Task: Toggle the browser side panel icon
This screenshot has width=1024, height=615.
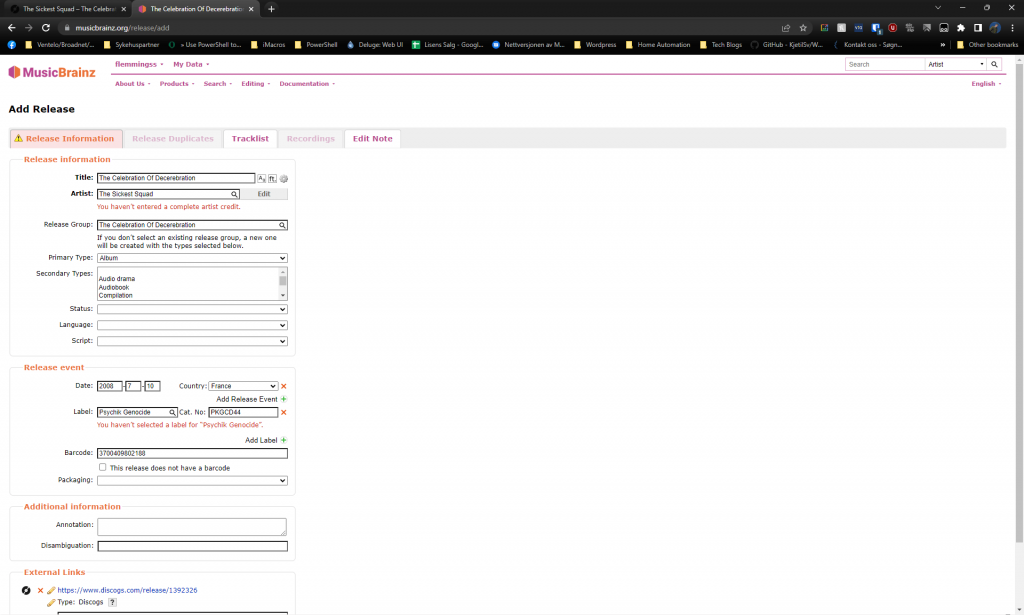Action: pyautogui.click(x=978, y=27)
